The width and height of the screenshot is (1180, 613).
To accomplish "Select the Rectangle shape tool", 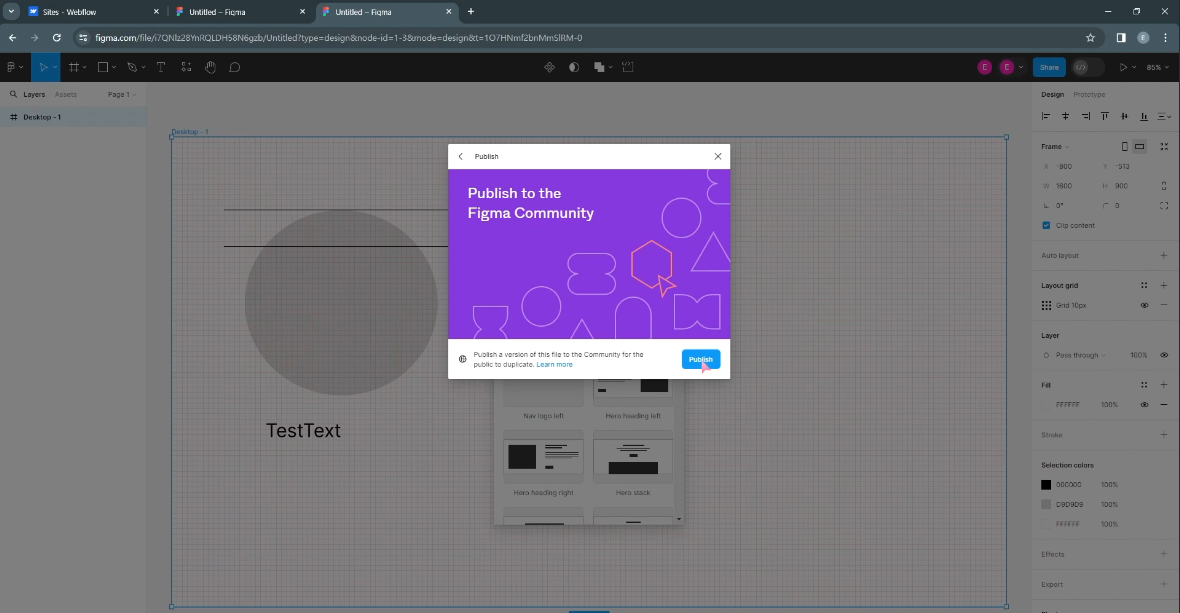I will click(x=103, y=67).
